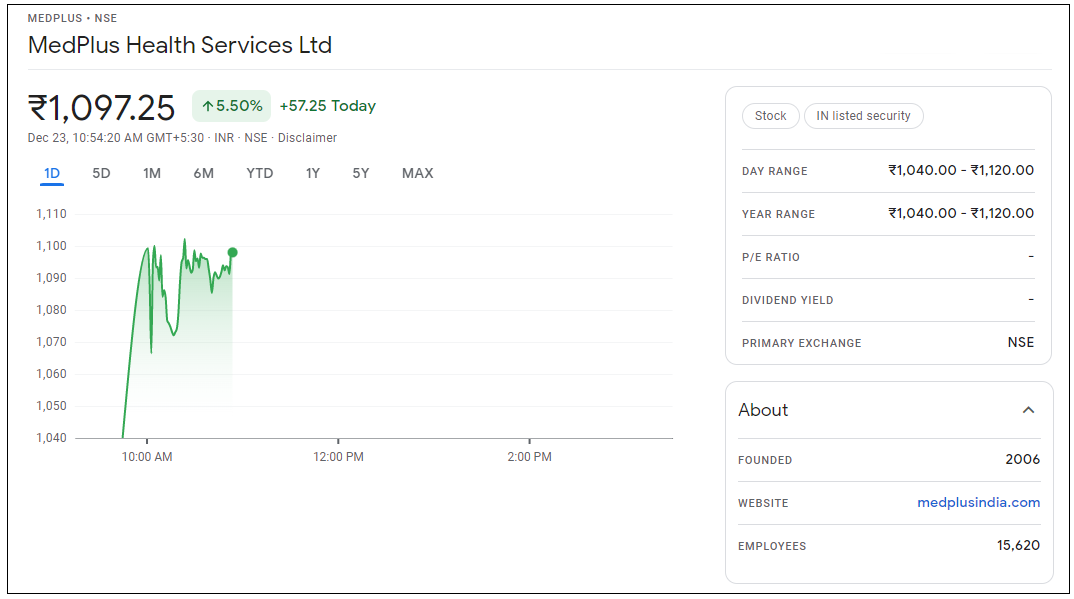Screen dimensions: 1074x599
Task: Click the P/E RATIO label
Action: (771, 257)
